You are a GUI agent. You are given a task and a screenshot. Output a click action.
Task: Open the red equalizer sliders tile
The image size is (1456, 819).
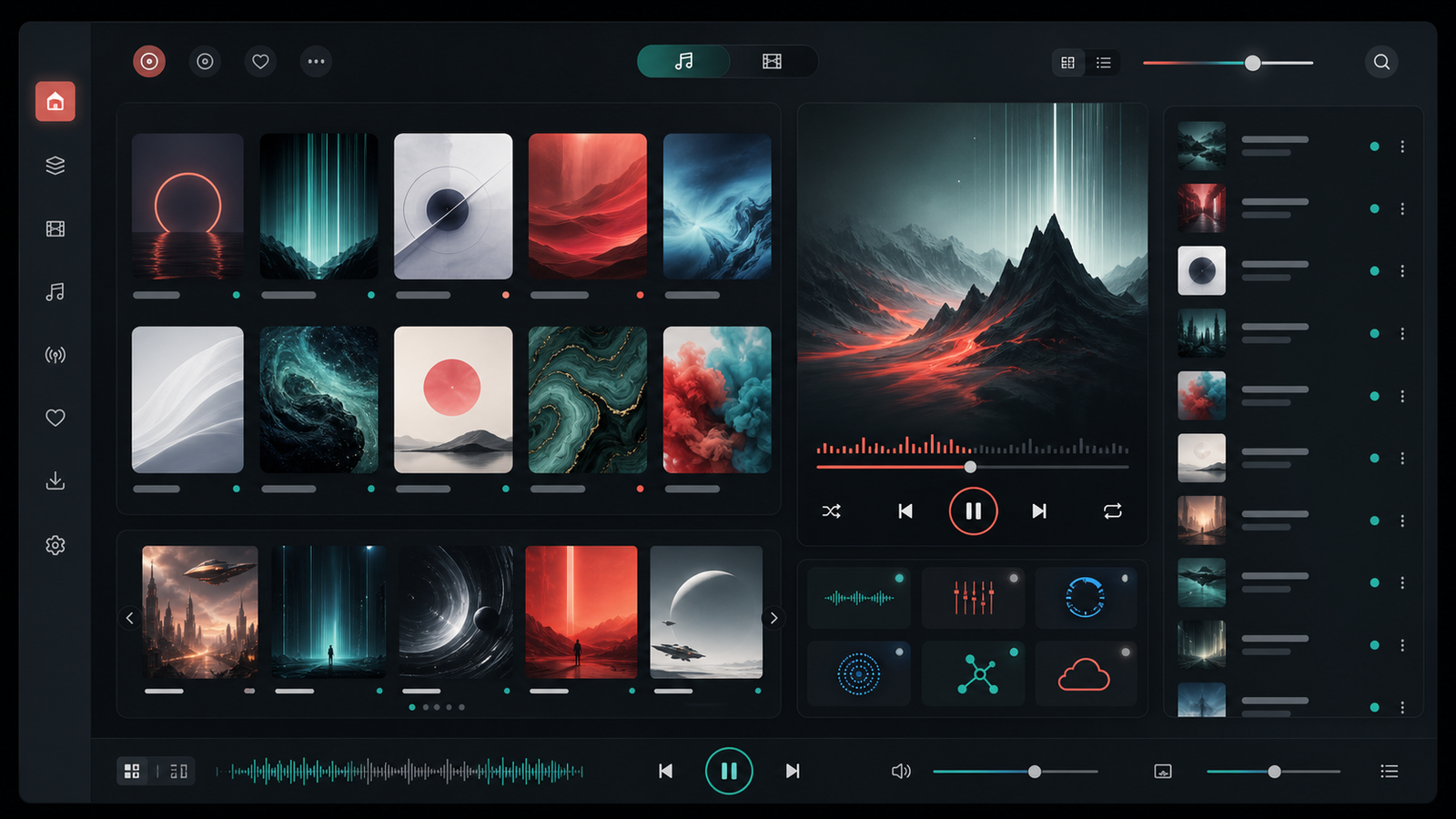pos(973,598)
